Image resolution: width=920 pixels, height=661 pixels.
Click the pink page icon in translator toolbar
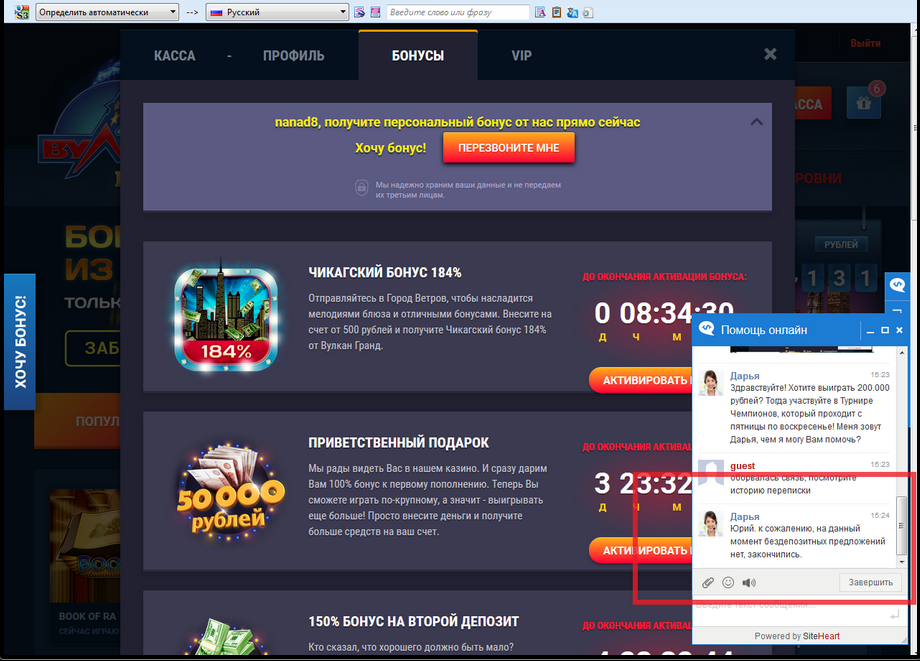pyautogui.click(x=376, y=12)
